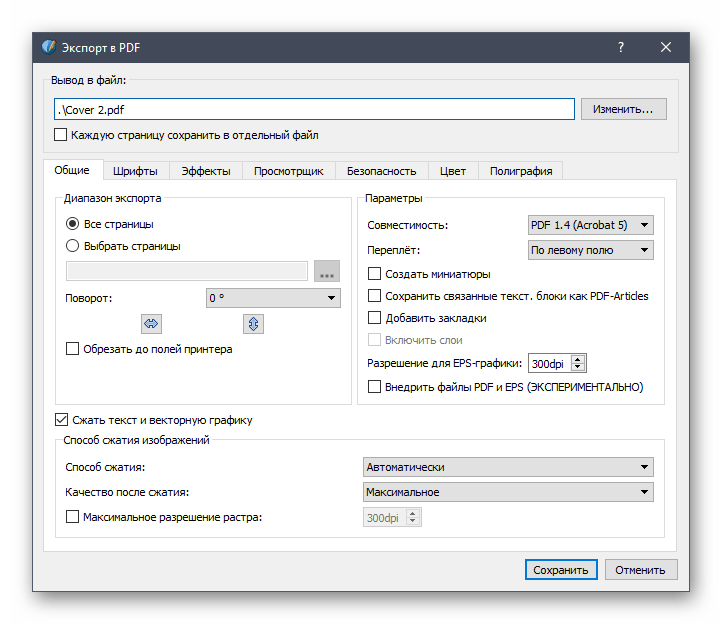Open the binding margin dropdown
The width and height of the screenshot is (722, 624).
[590, 250]
